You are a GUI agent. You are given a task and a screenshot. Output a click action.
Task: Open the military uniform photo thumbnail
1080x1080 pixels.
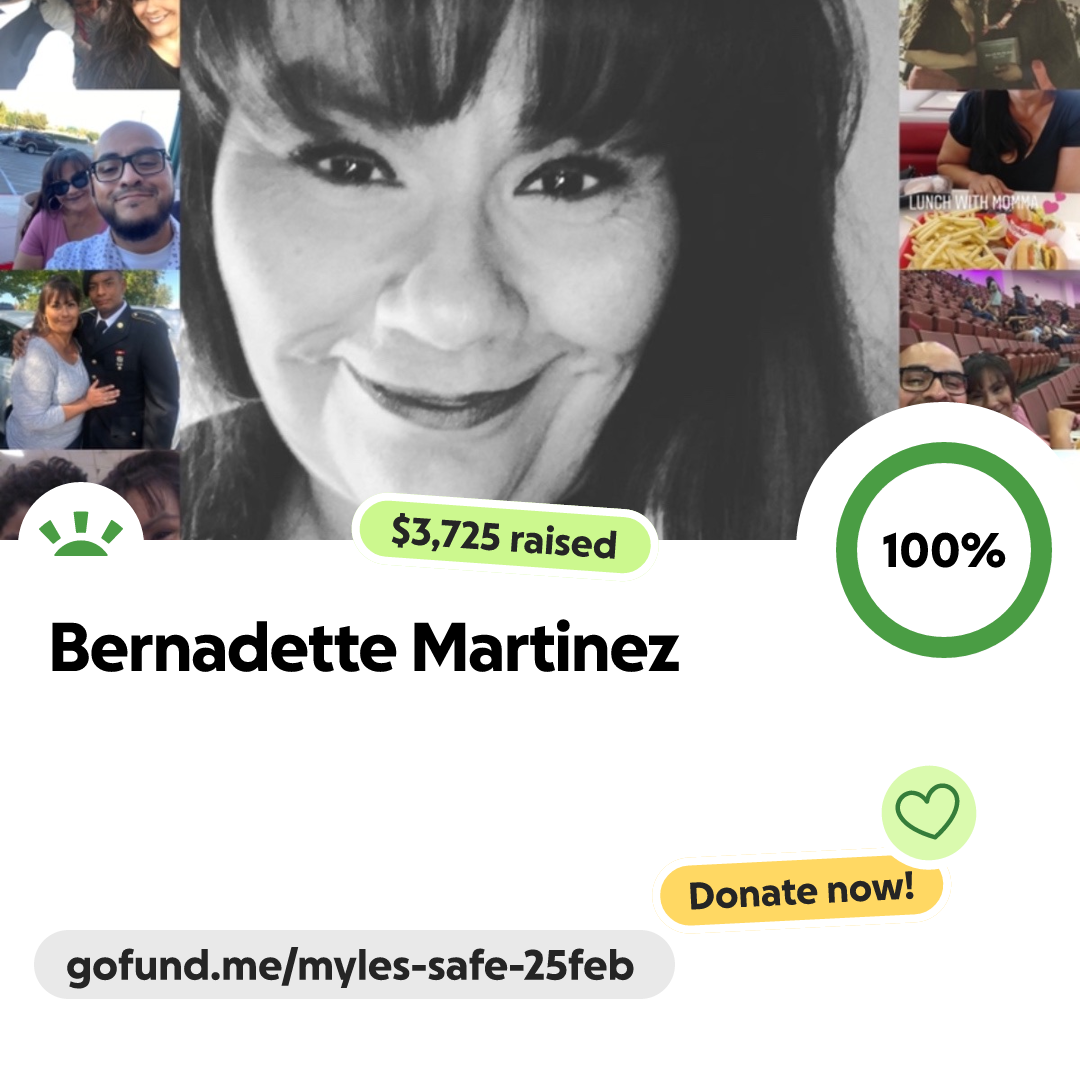pos(90,360)
